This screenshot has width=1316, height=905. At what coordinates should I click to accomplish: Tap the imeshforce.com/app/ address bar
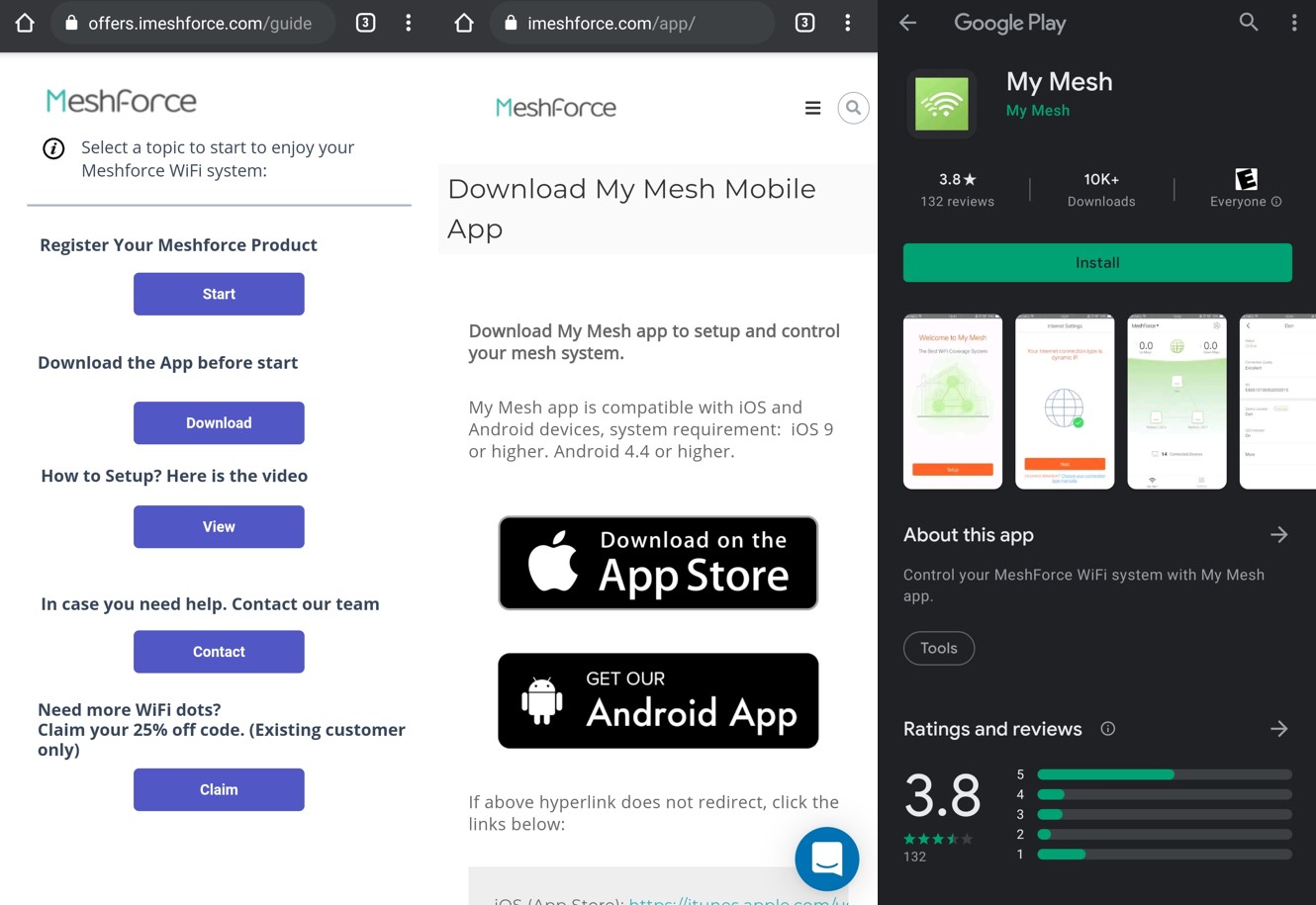pos(632,23)
